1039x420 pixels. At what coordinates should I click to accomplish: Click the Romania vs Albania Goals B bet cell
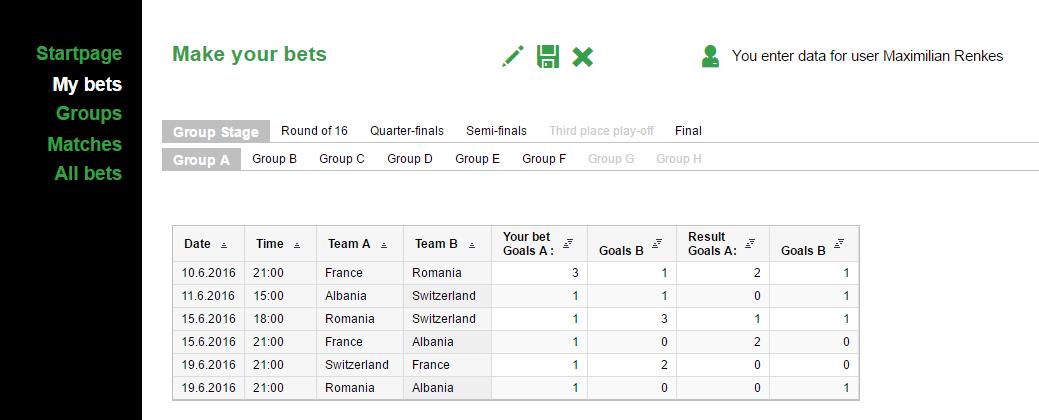click(x=629, y=388)
